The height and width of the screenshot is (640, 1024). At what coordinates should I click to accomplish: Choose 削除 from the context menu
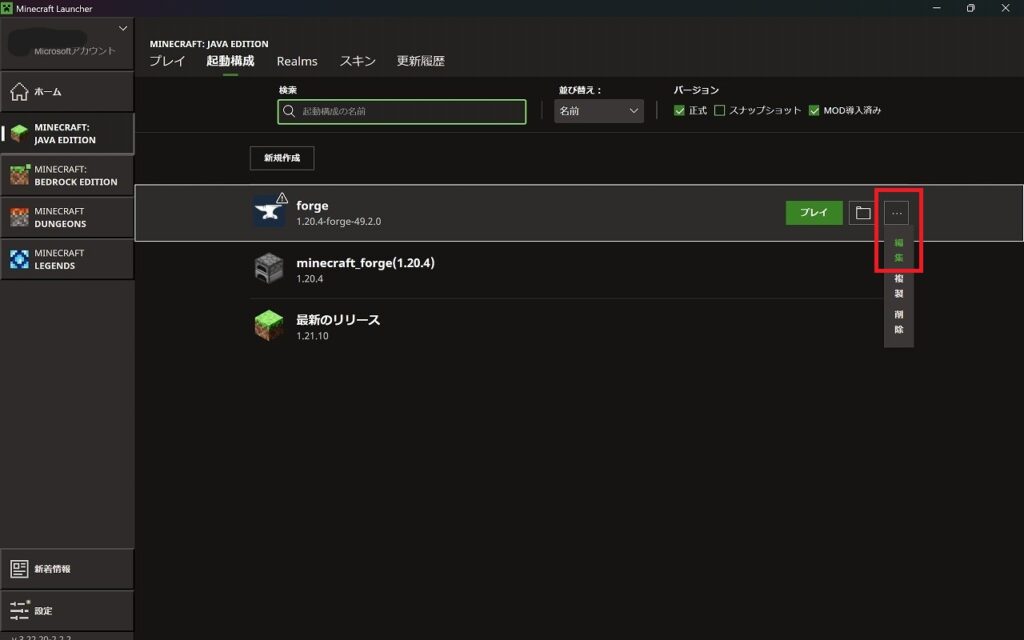(x=898, y=322)
